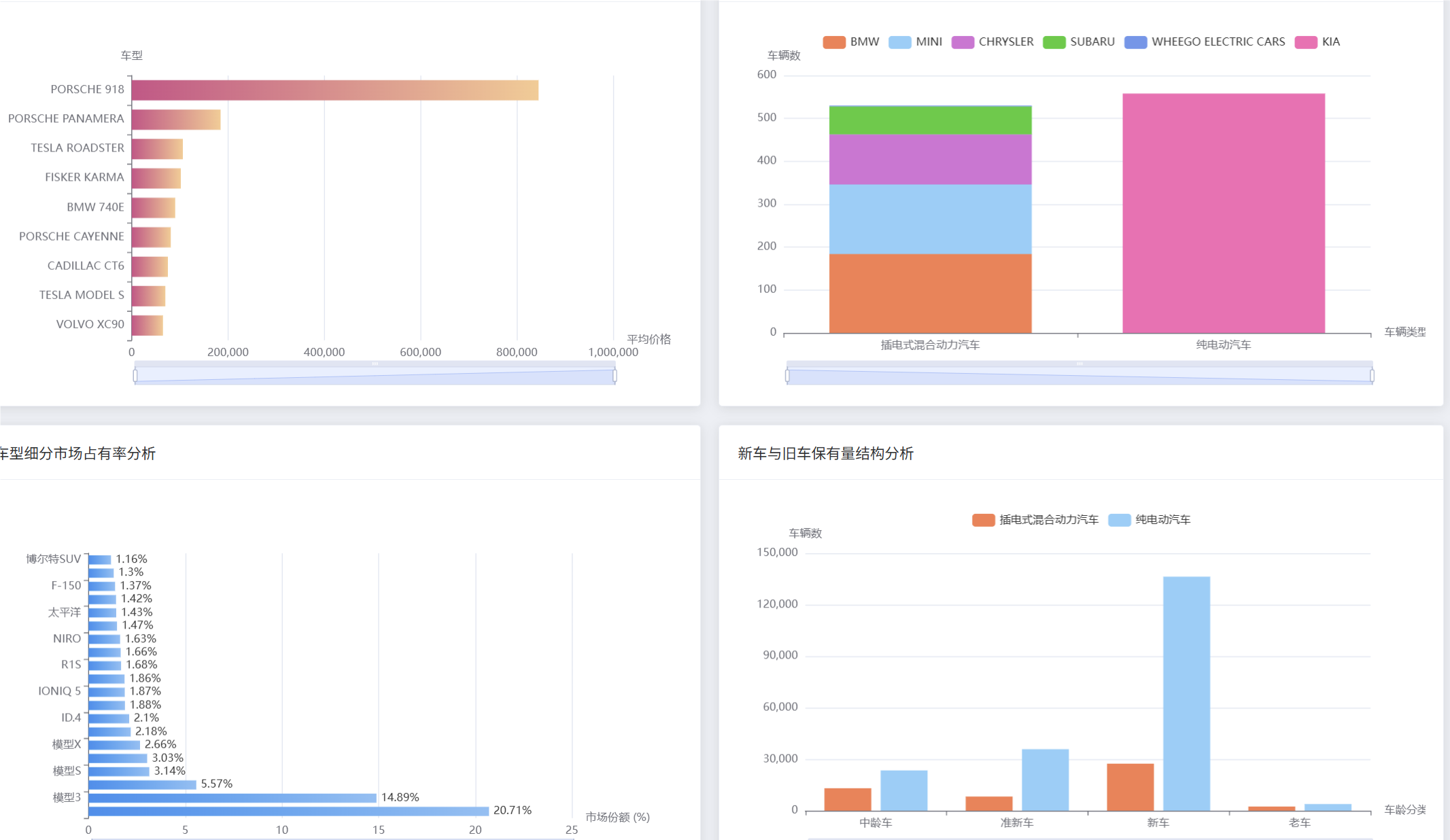Click the orange 准新车 bar
Viewport: 1450px width, 840px height.
coord(989,803)
